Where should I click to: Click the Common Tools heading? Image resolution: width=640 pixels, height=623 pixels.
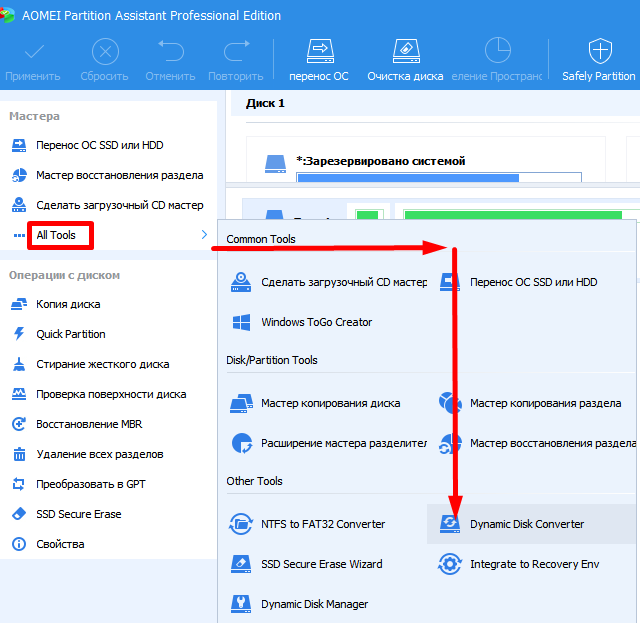(261, 239)
